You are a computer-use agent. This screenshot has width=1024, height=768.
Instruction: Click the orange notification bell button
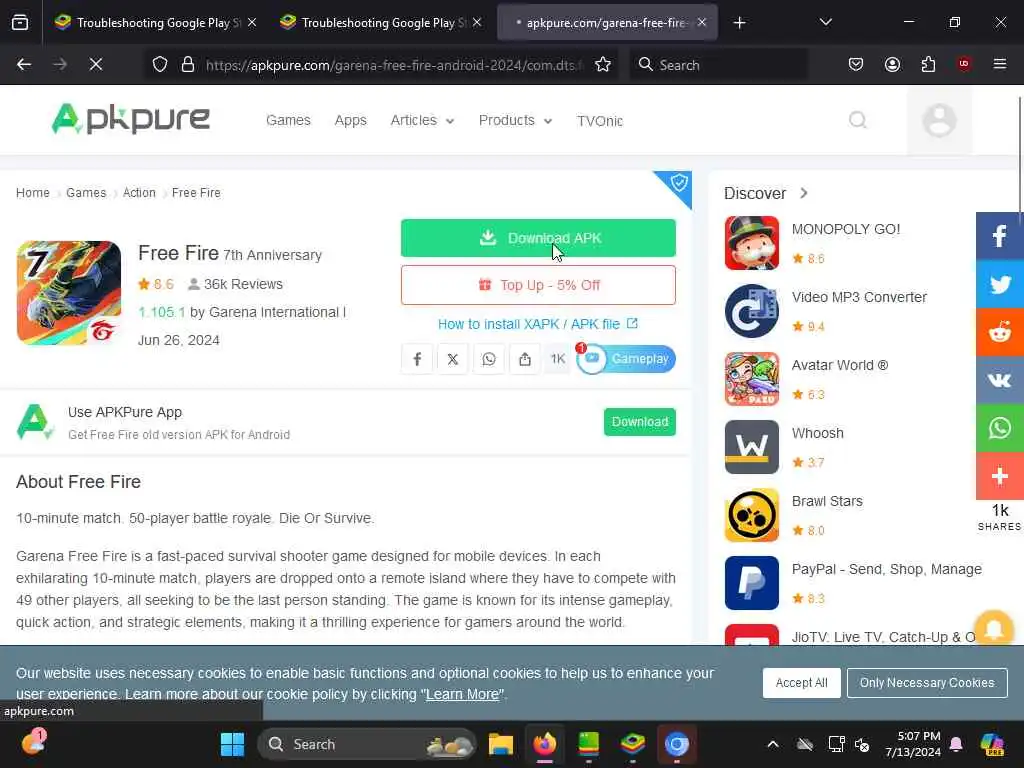coord(994,628)
